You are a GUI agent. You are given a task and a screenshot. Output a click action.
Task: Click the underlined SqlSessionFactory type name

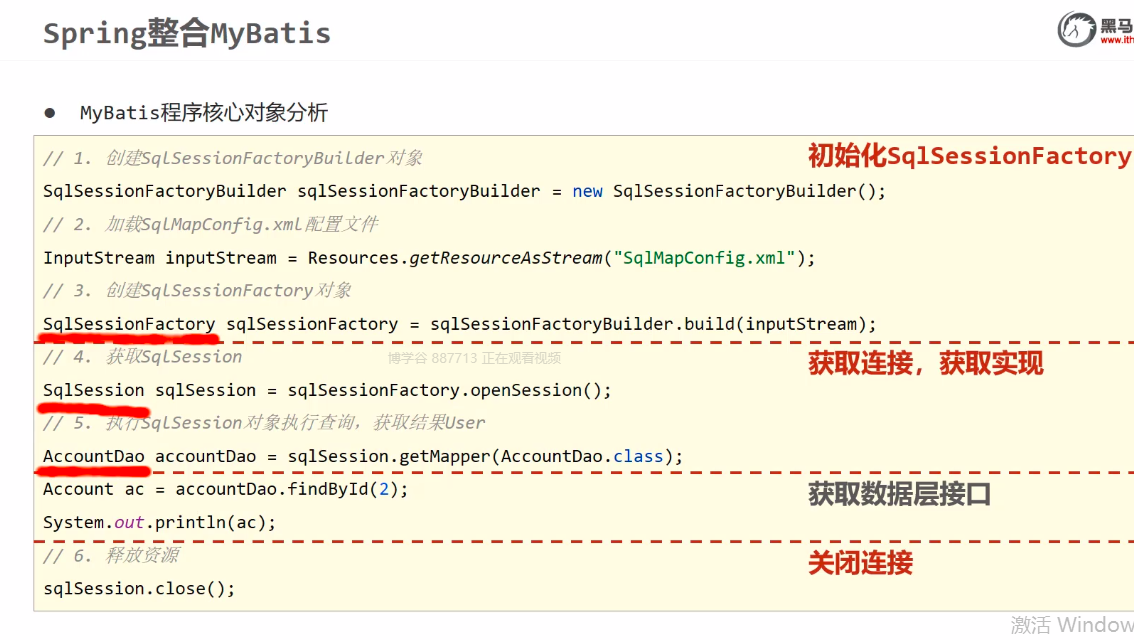[x=129, y=324]
